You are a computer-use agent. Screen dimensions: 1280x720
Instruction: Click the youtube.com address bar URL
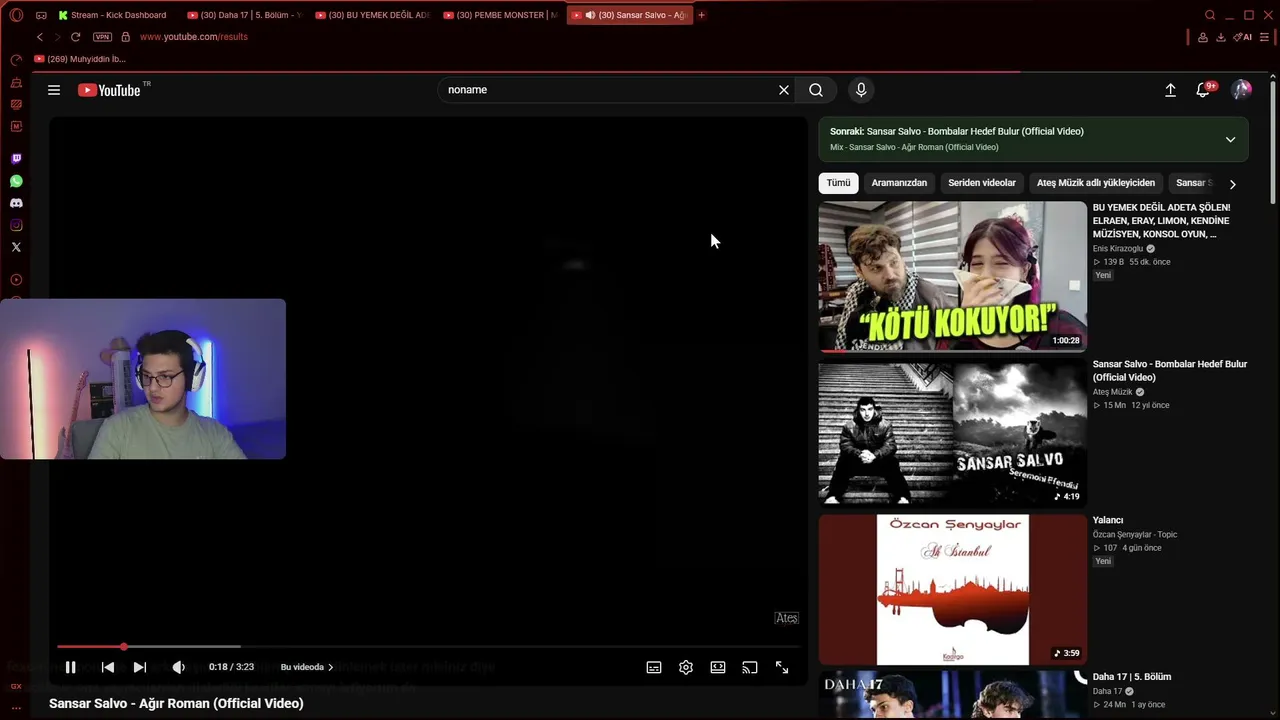[194, 37]
